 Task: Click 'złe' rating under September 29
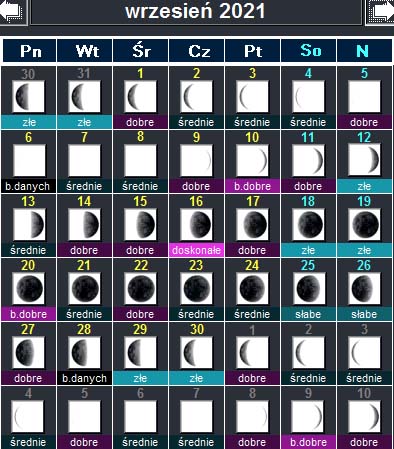(140, 378)
